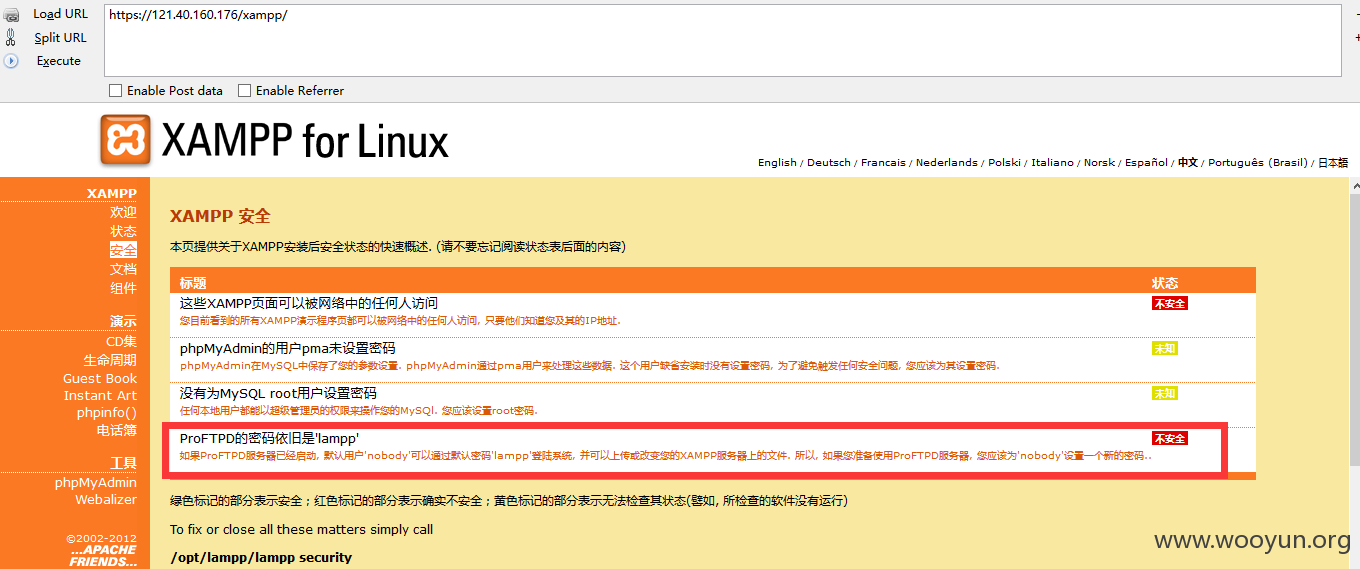The image size is (1360, 569).
Task: Click 不安全 status badge for XAMPP pages row
Action: pos(1169,304)
